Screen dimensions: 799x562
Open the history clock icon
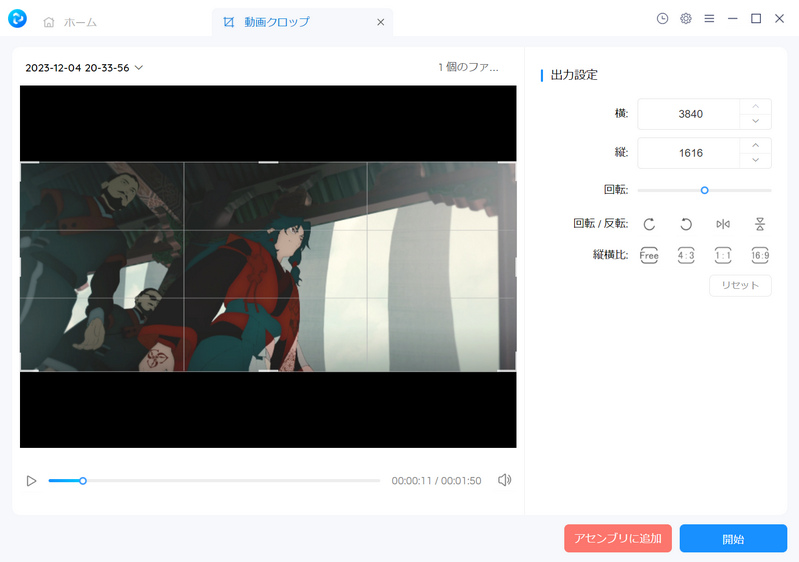click(662, 19)
